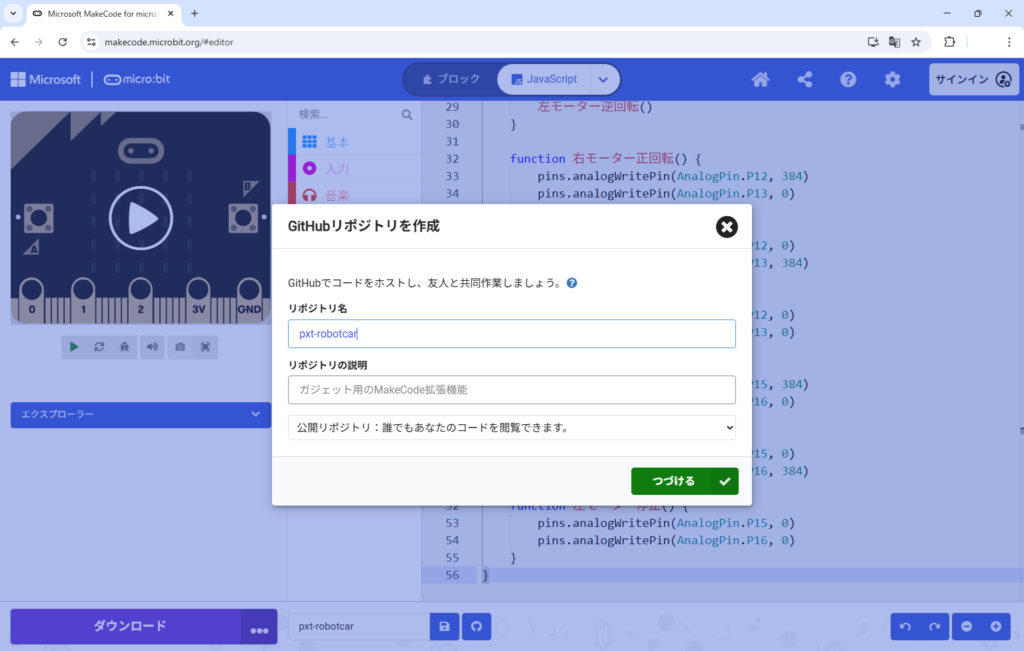1024x651 pixels.
Task: Zoom in the code editor
Action: point(996,626)
